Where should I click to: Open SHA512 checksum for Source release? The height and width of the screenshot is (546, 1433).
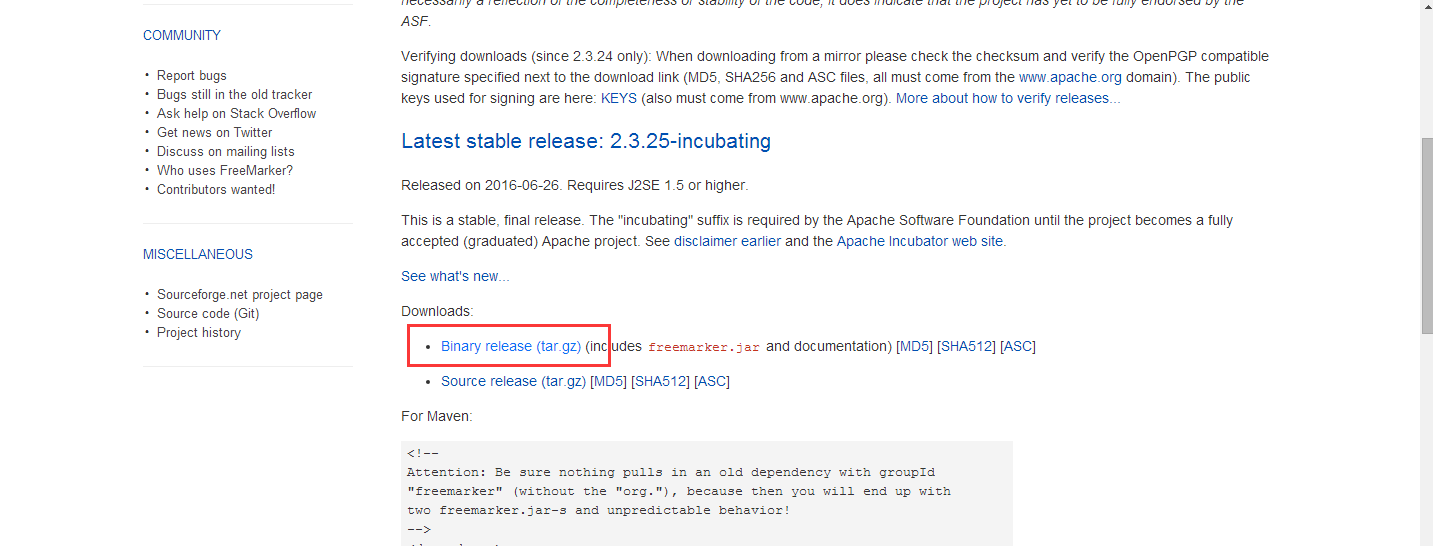[661, 381]
